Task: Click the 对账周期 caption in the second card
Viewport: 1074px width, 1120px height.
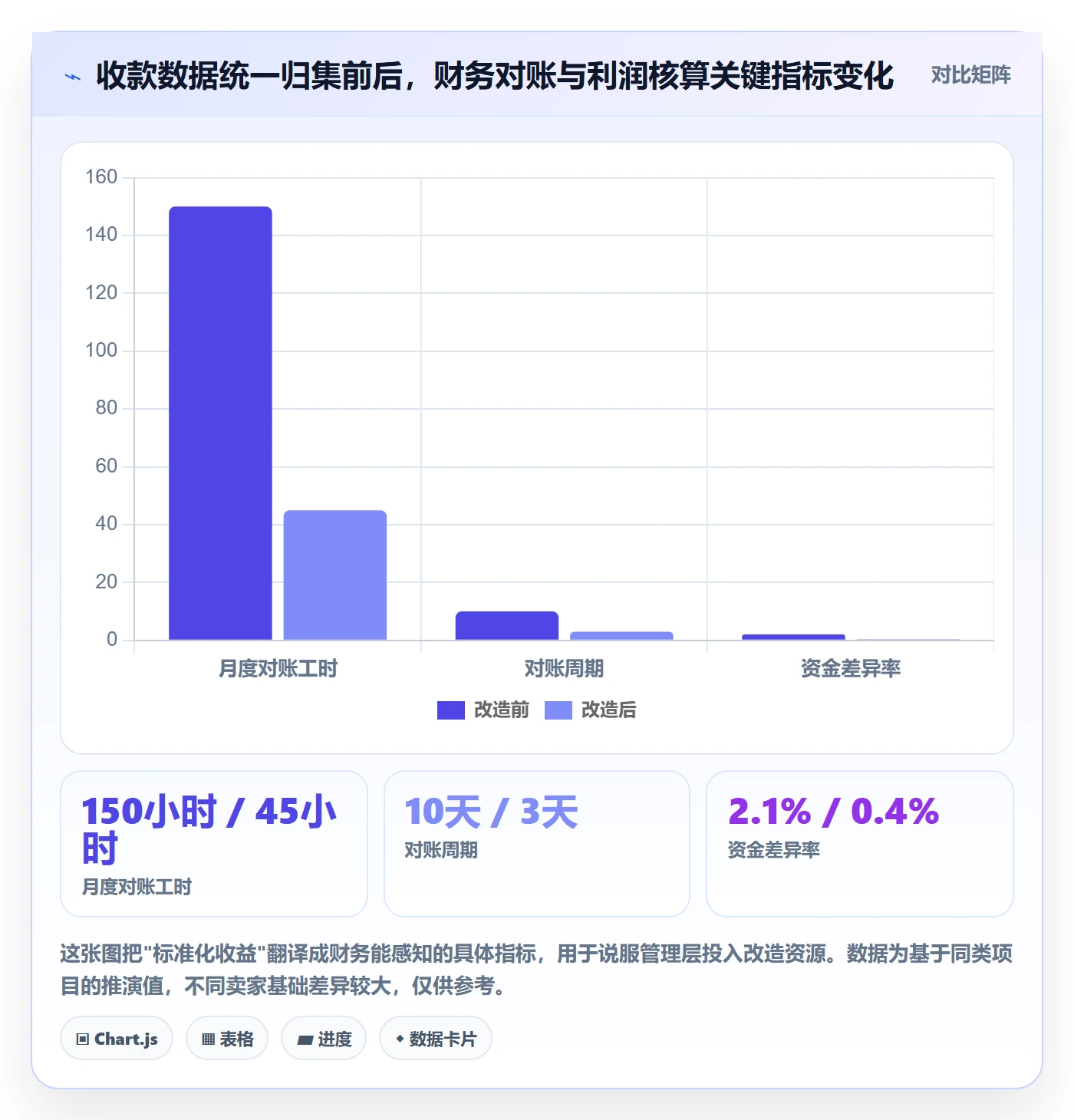Action: tap(441, 850)
